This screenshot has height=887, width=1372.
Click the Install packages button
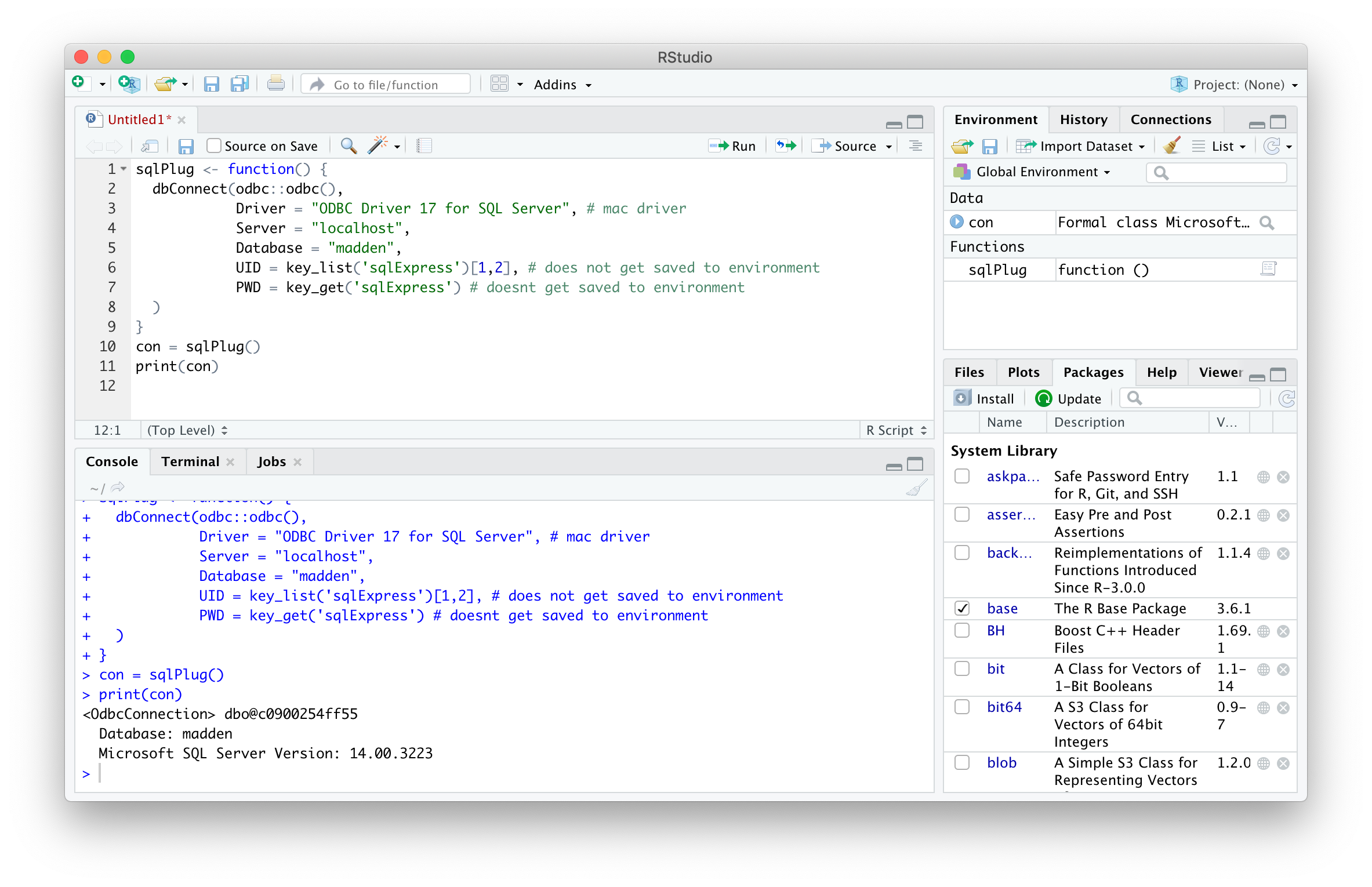(x=985, y=399)
